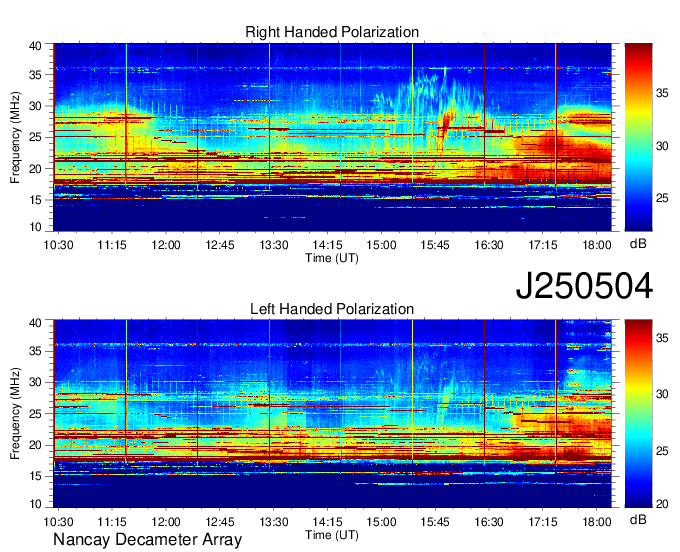Click "Time (UT)" label under Left Handed plot
680x552 pixels.
click(x=332, y=535)
